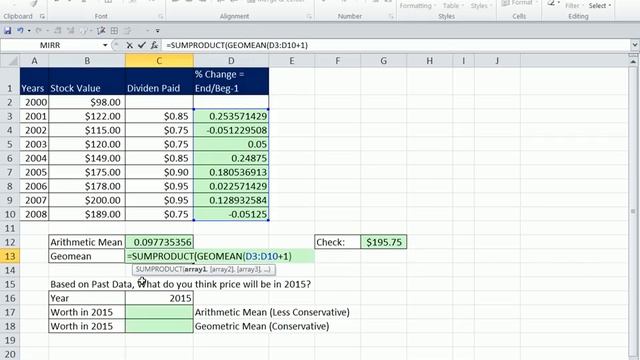640x360 pixels.
Task: Click the Geometric Mean (Conservative) text
Action: [x=262, y=326]
